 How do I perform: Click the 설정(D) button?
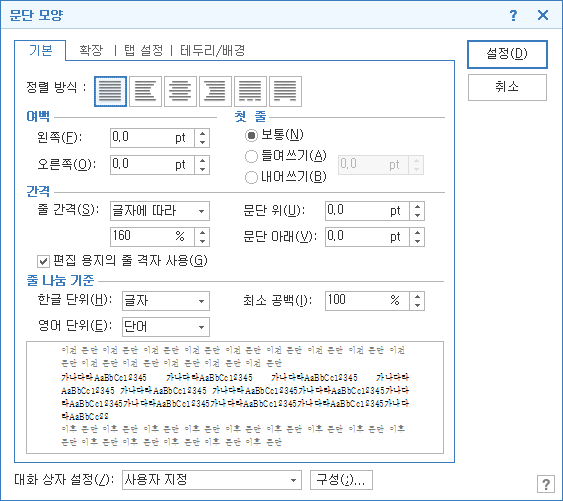pos(507,54)
